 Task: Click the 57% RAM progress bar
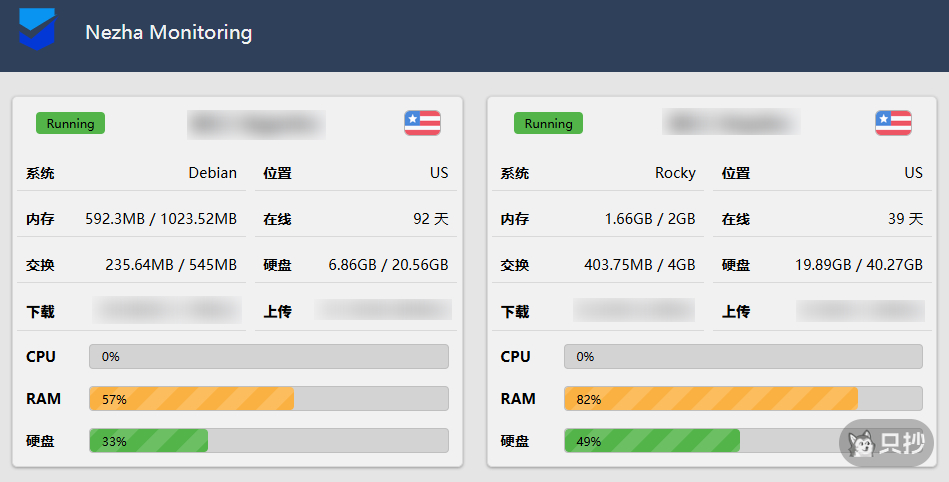click(x=269, y=399)
